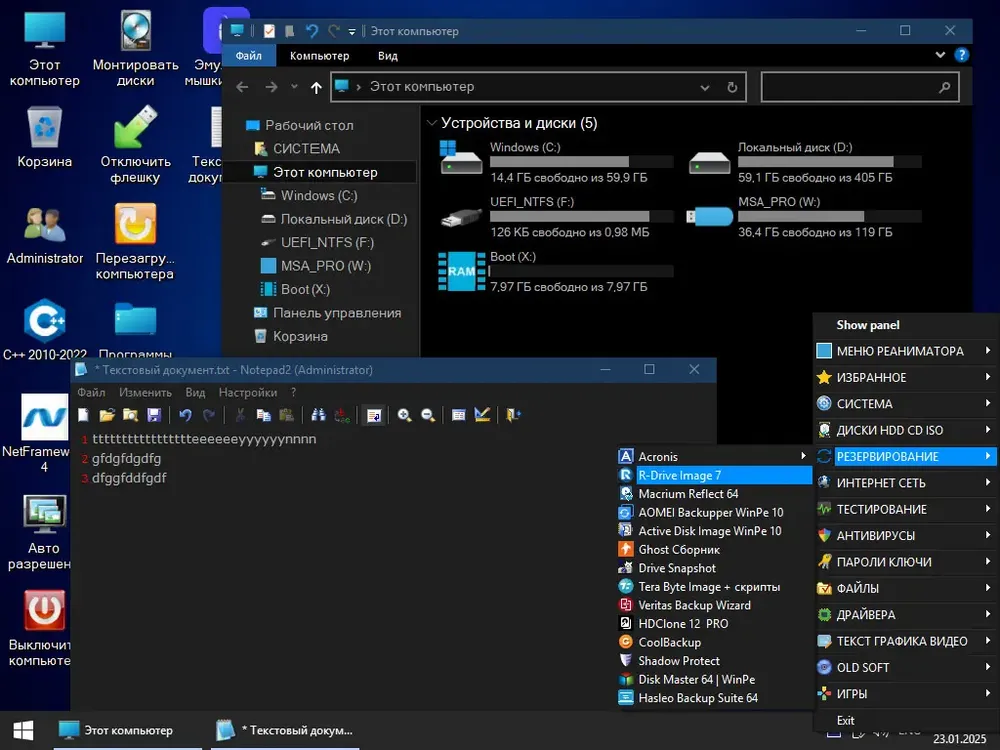
Task: Open the Компьютер ribbon tab
Action: click(x=320, y=56)
